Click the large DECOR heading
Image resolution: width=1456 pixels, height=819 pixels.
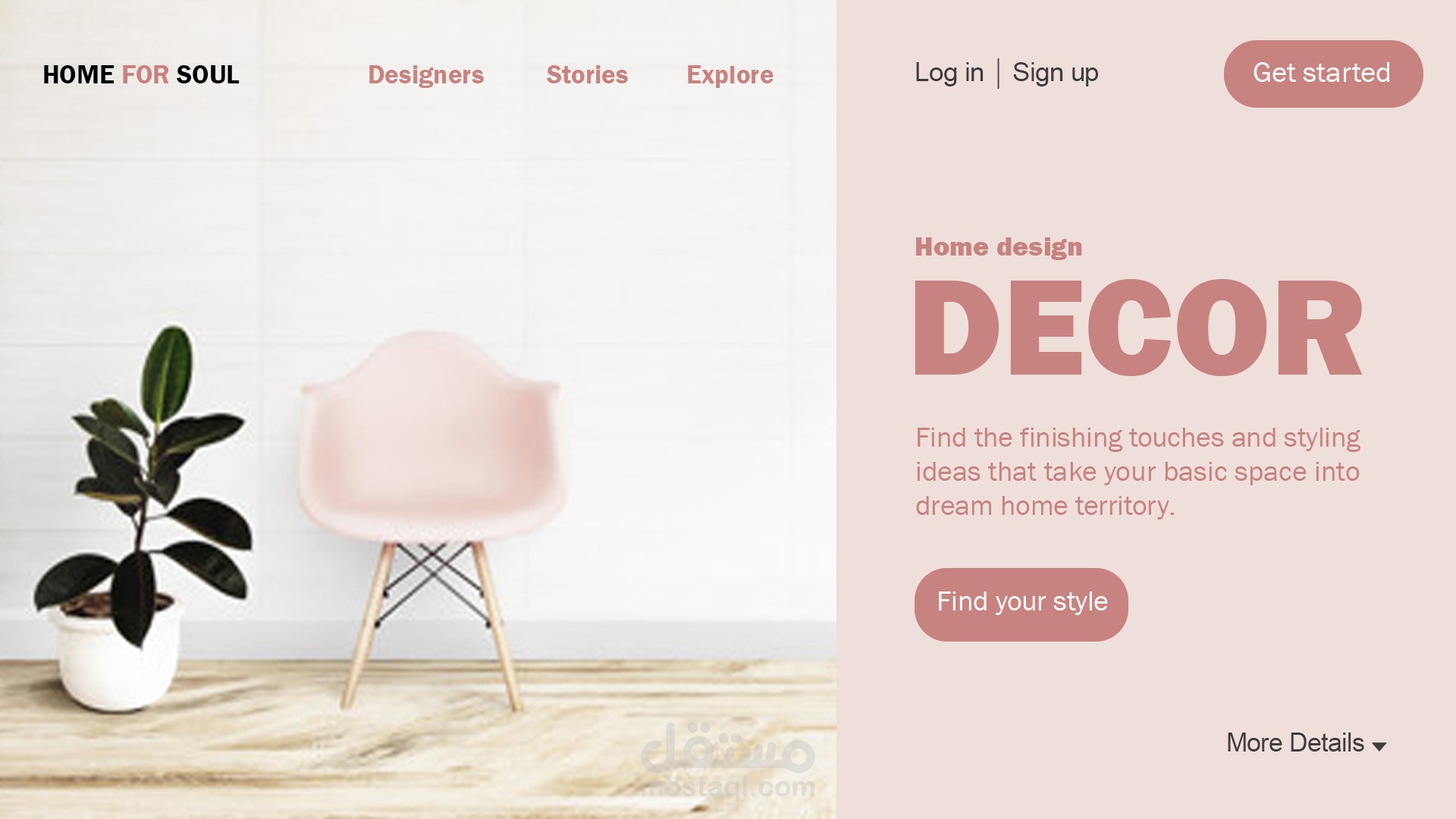point(1138,328)
